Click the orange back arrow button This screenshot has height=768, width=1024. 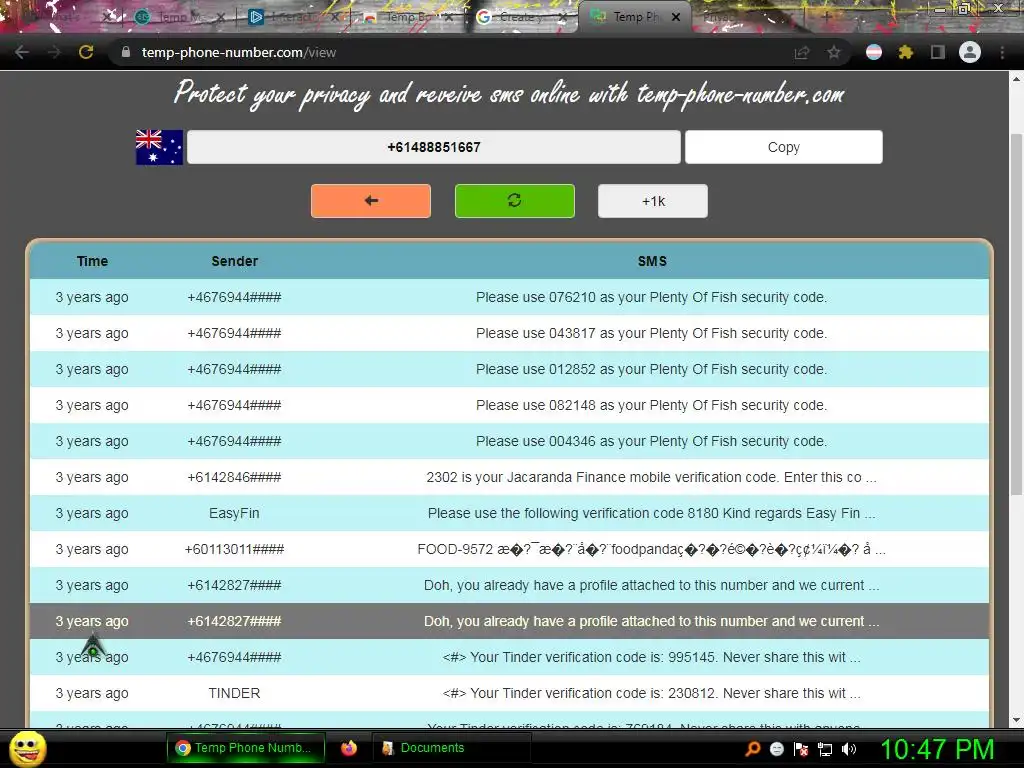(371, 200)
